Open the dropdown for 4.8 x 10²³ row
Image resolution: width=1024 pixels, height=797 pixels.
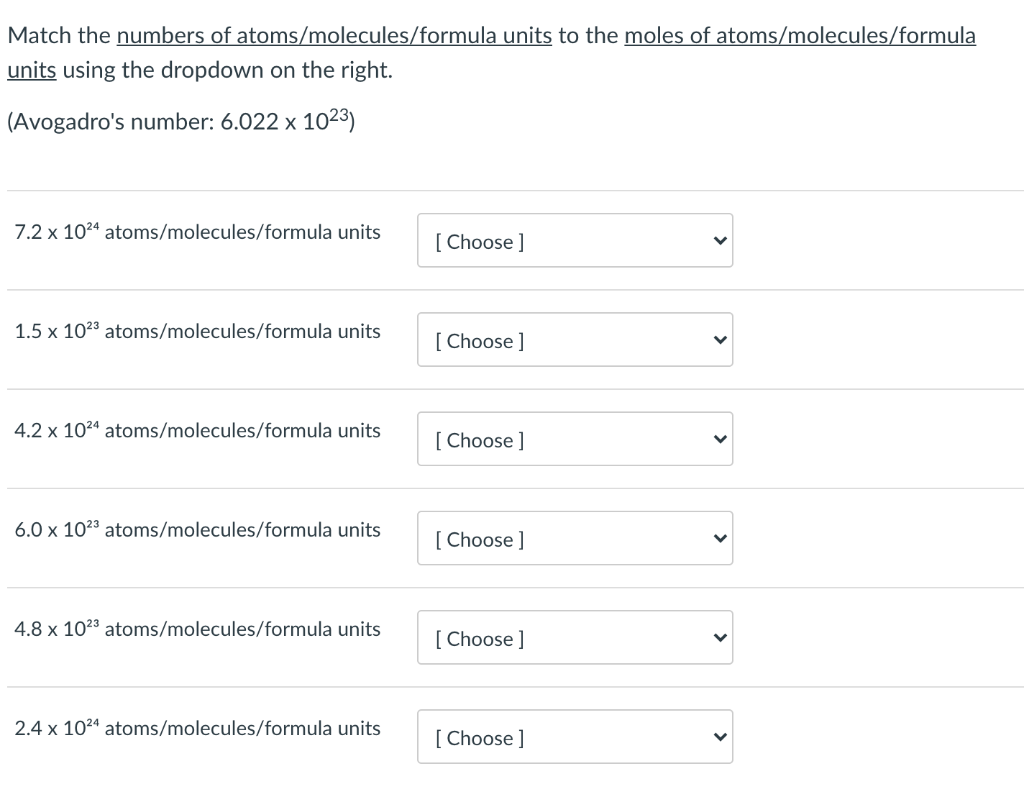click(575, 637)
